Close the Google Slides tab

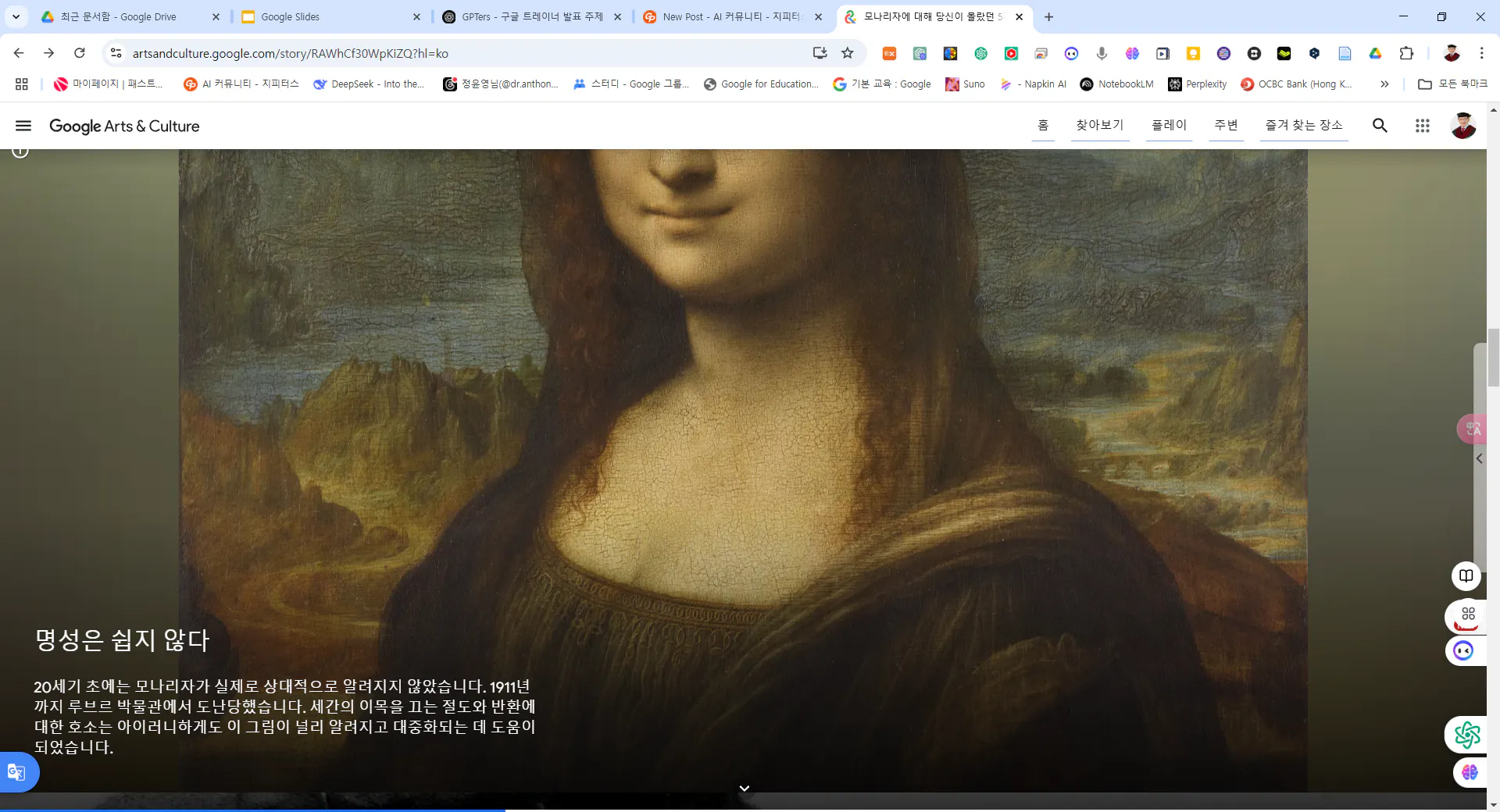(x=416, y=16)
